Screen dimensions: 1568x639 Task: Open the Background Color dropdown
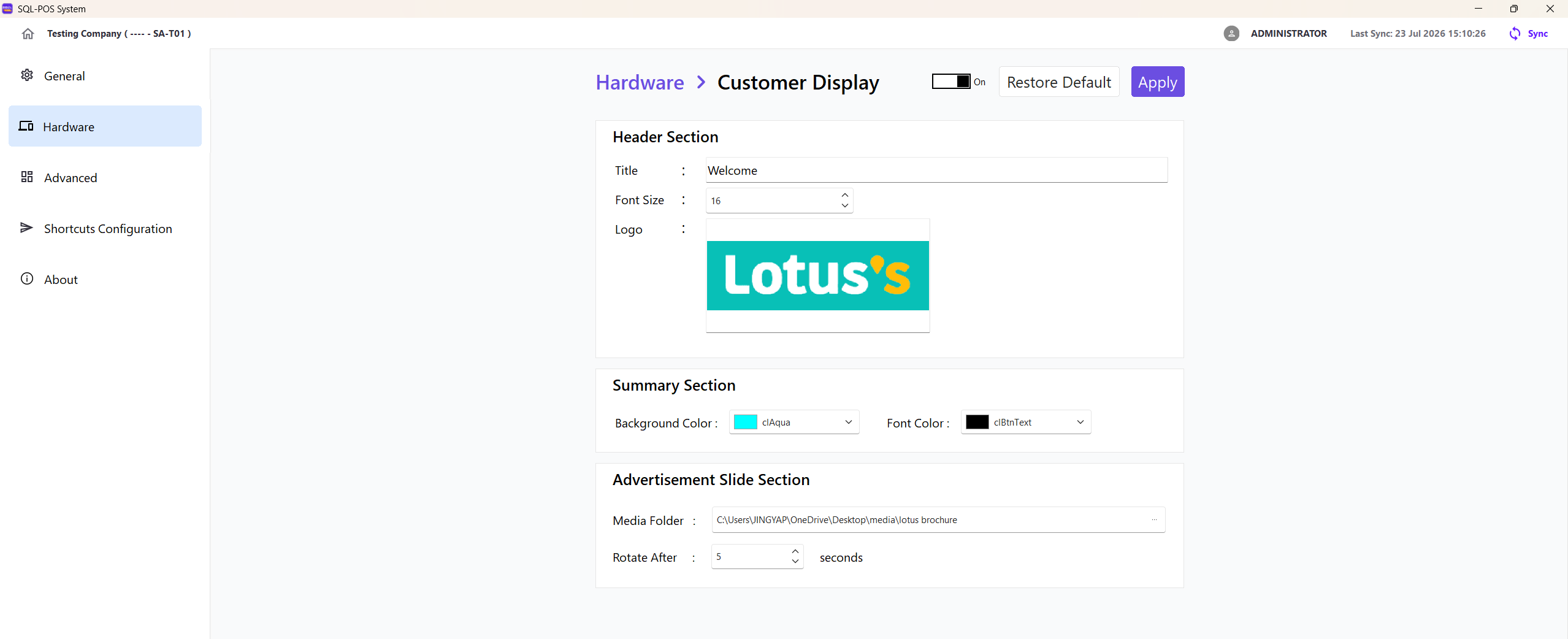click(x=849, y=422)
